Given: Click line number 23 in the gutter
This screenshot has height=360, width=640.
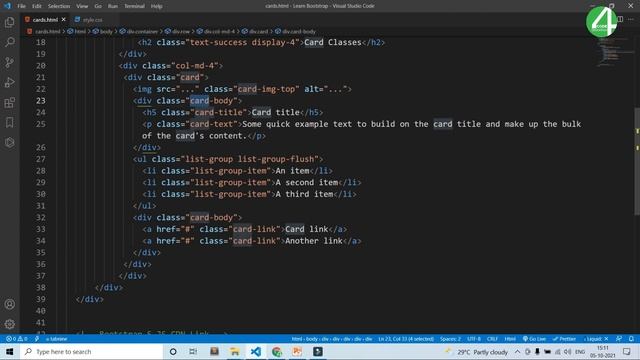Looking at the screenshot, I should pyautogui.click(x=41, y=100).
